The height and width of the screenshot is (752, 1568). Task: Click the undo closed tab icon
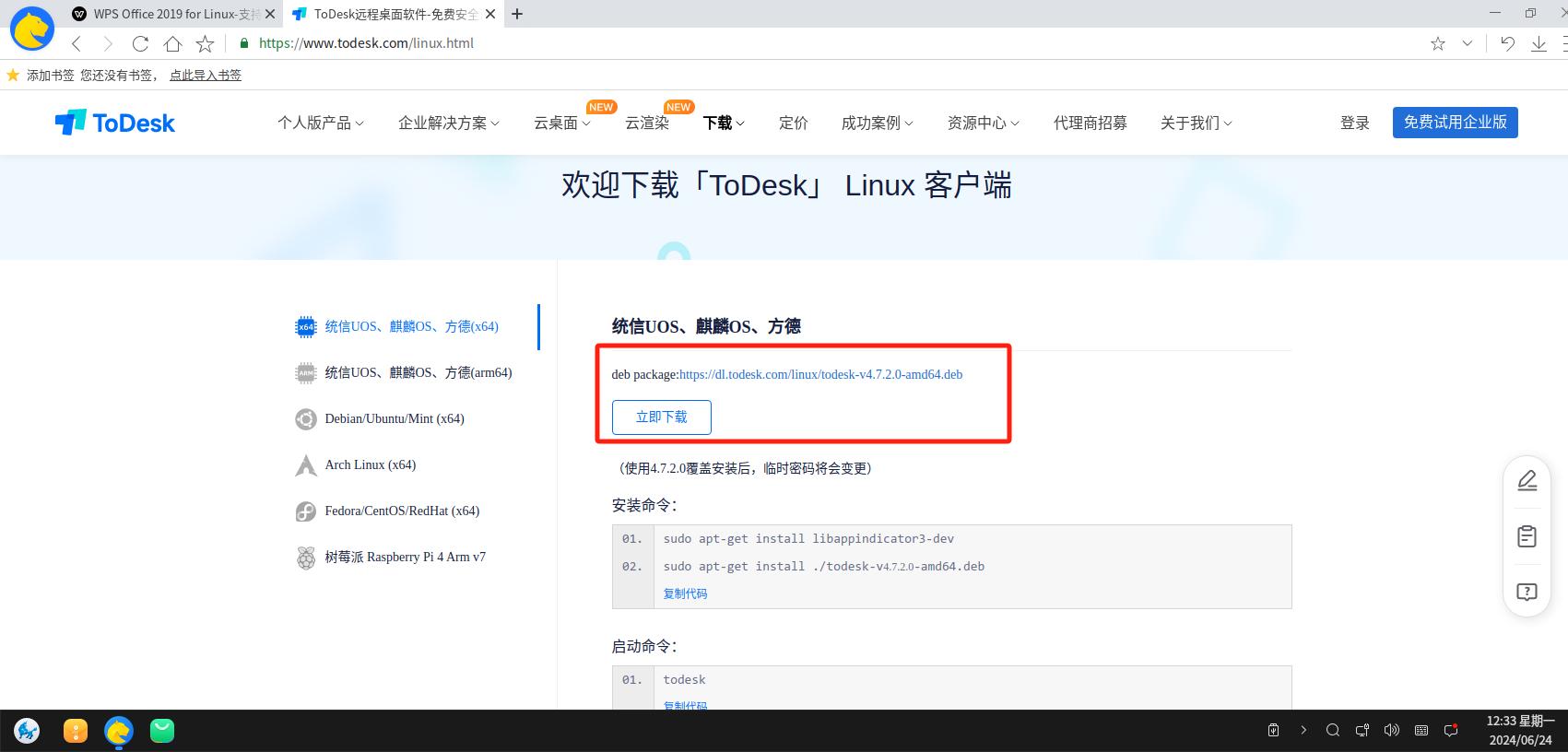(1507, 43)
